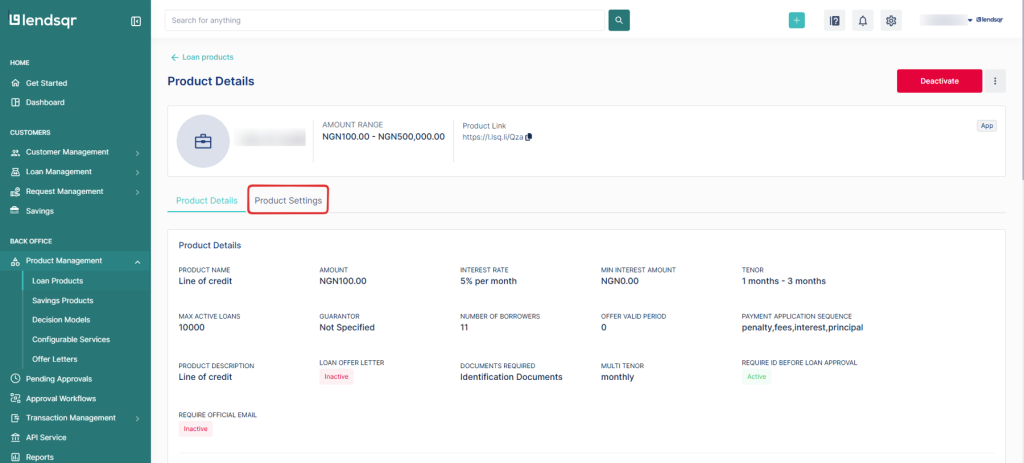Go back to Loan products
Viewport: 1024px width, 463px height.
point(202,57)
